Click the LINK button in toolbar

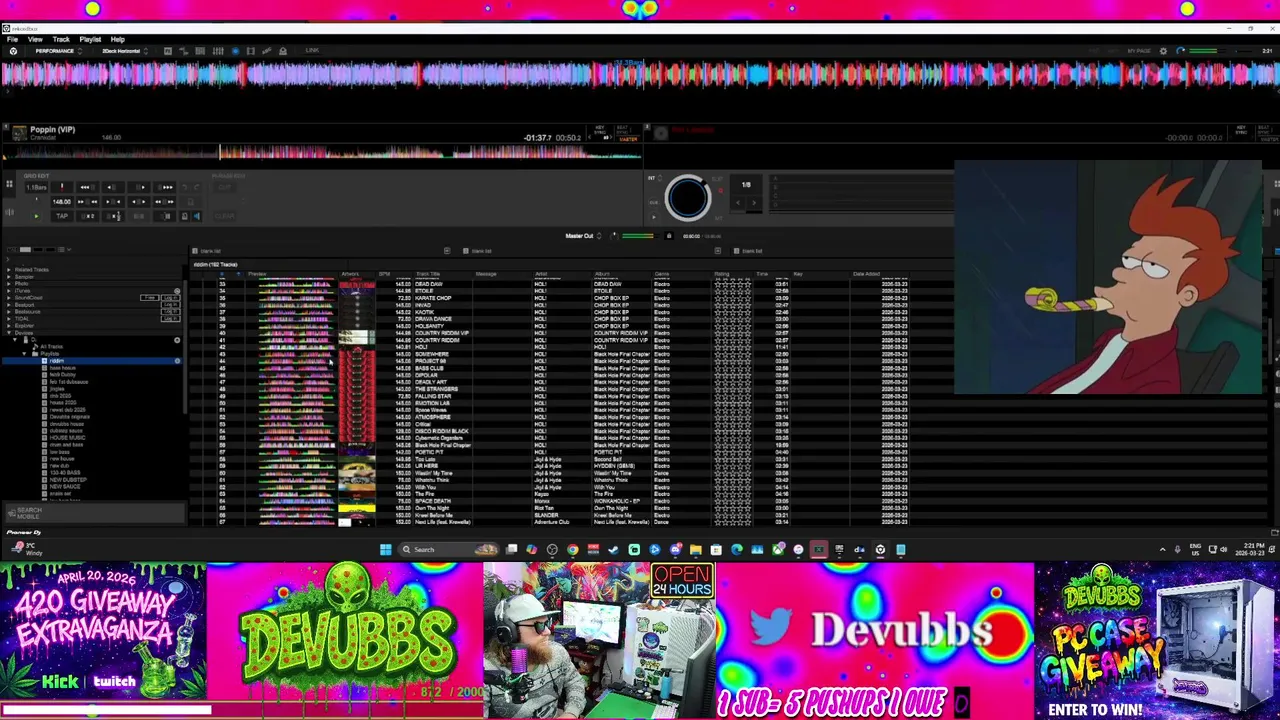[312, 51]
